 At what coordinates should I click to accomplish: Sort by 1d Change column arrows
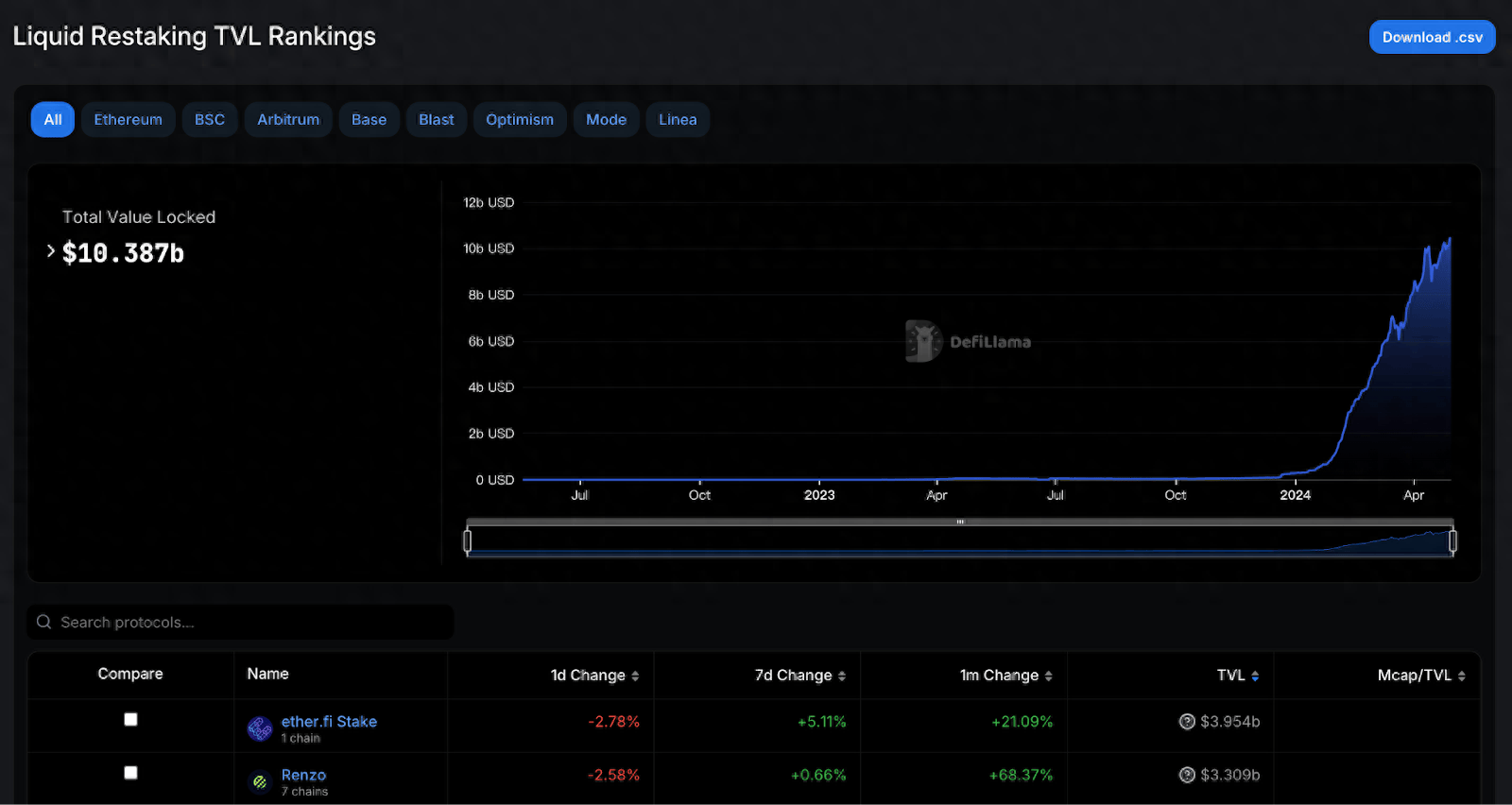635,676
